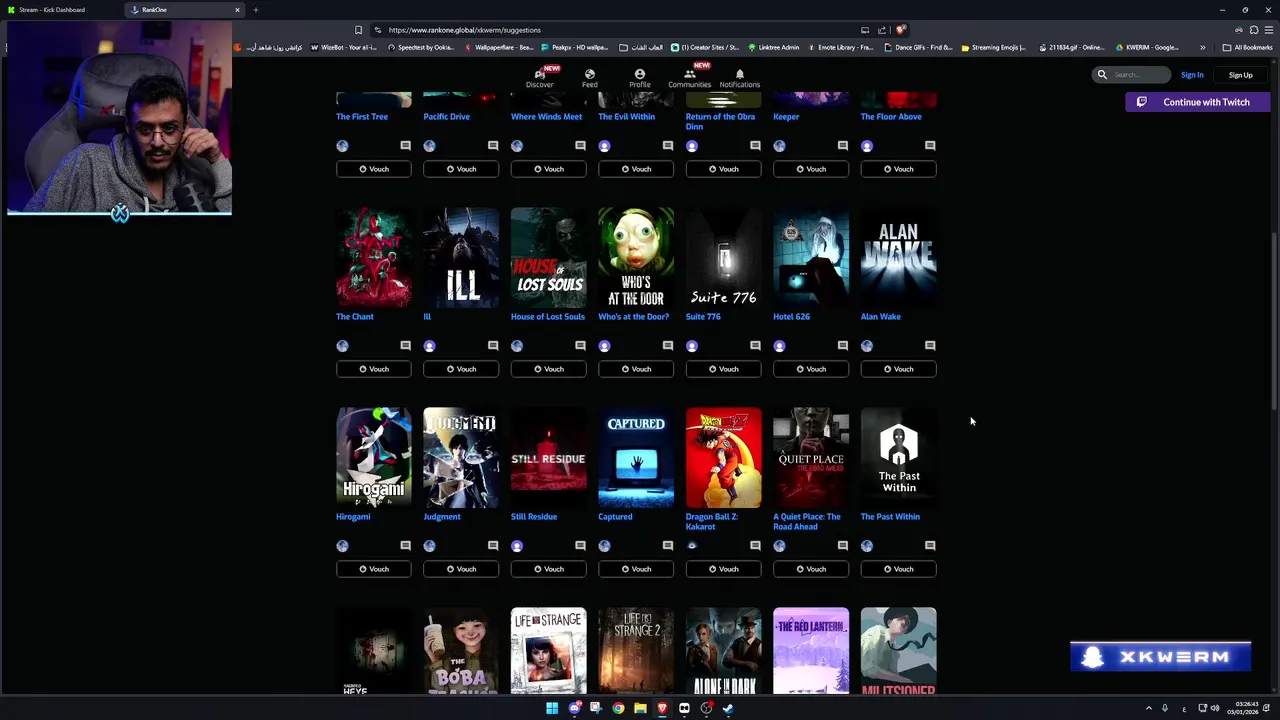Click the Brave shields icon in the address bar
This screenshot has width=1280, height=720.
coord(900,30)
